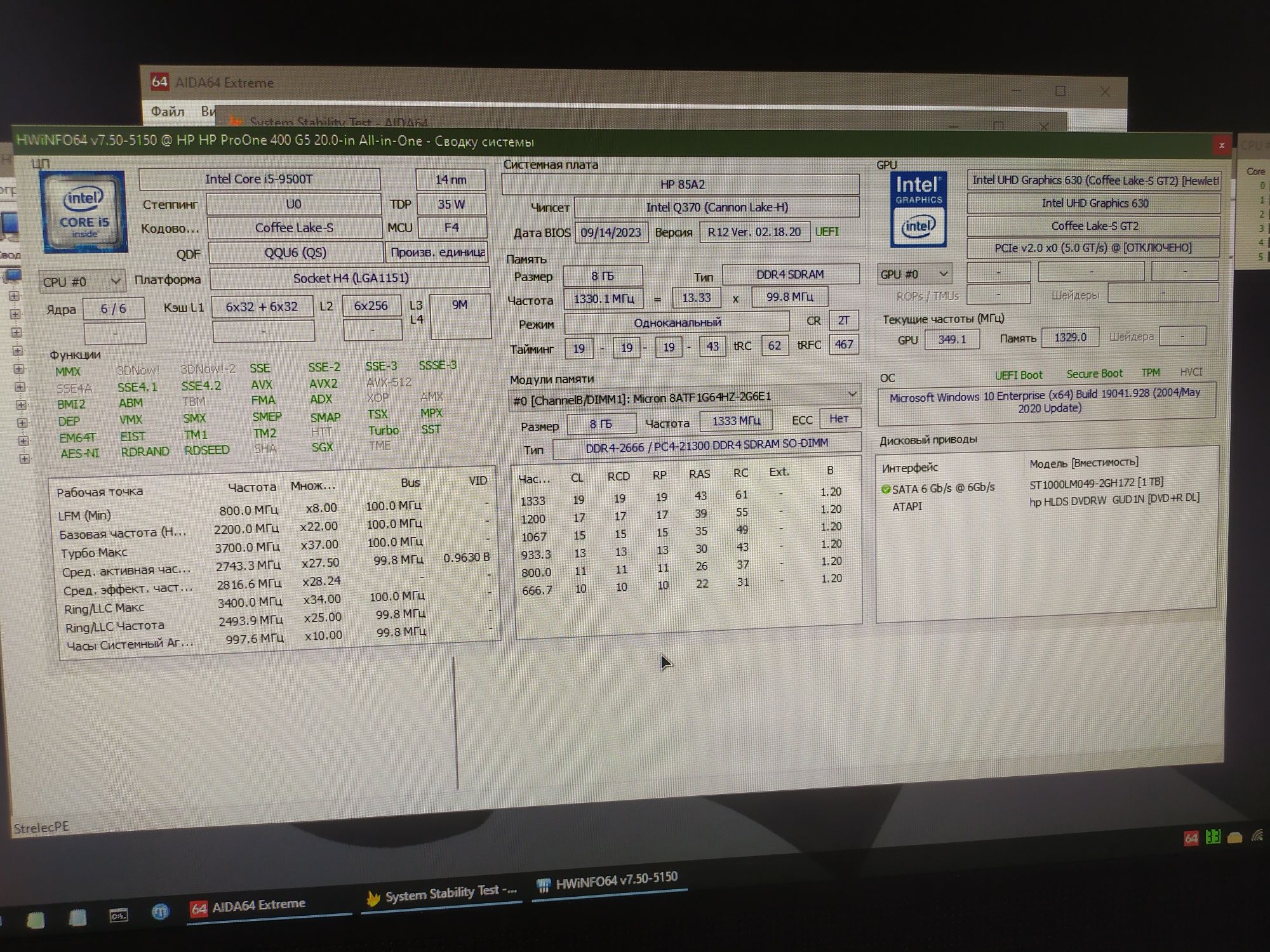
Task: Select the Турбо Макс operating point row
Action: pyautogui.click(x=273, y=548)
